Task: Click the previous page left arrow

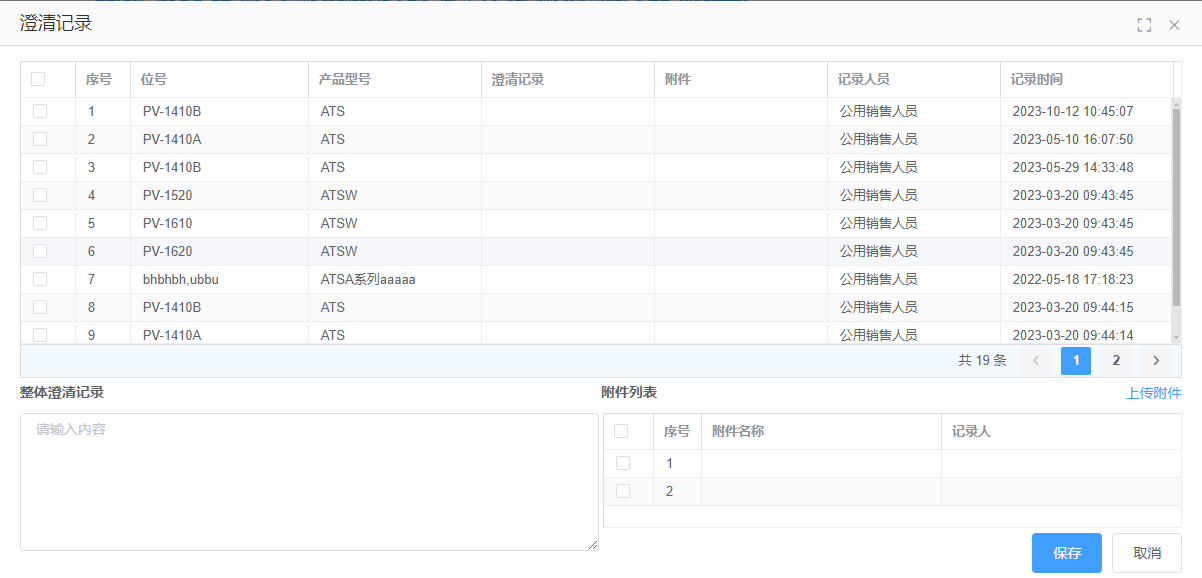Action: coord(1036,361)
